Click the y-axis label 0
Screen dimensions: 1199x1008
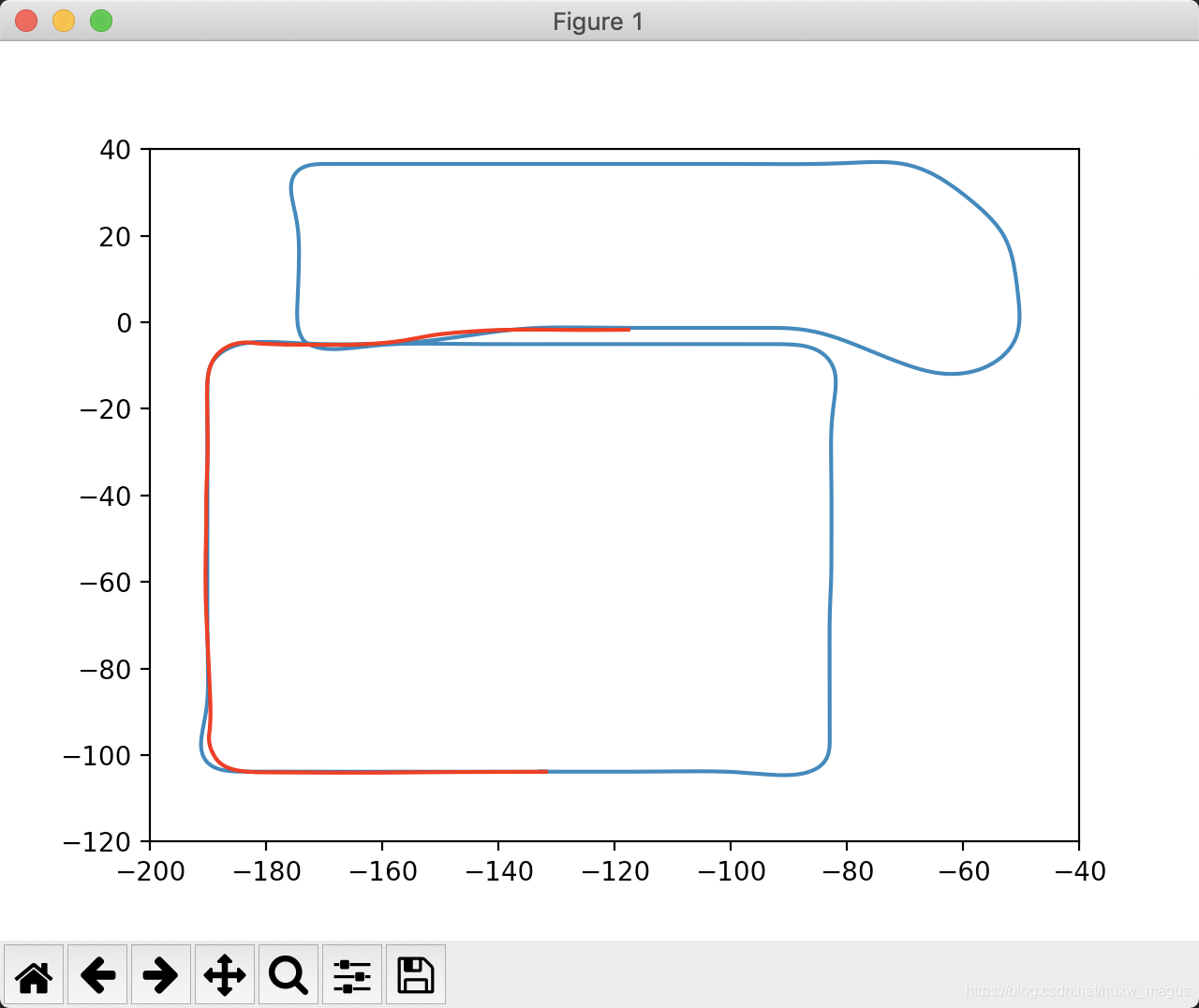(x=125, y=323)
